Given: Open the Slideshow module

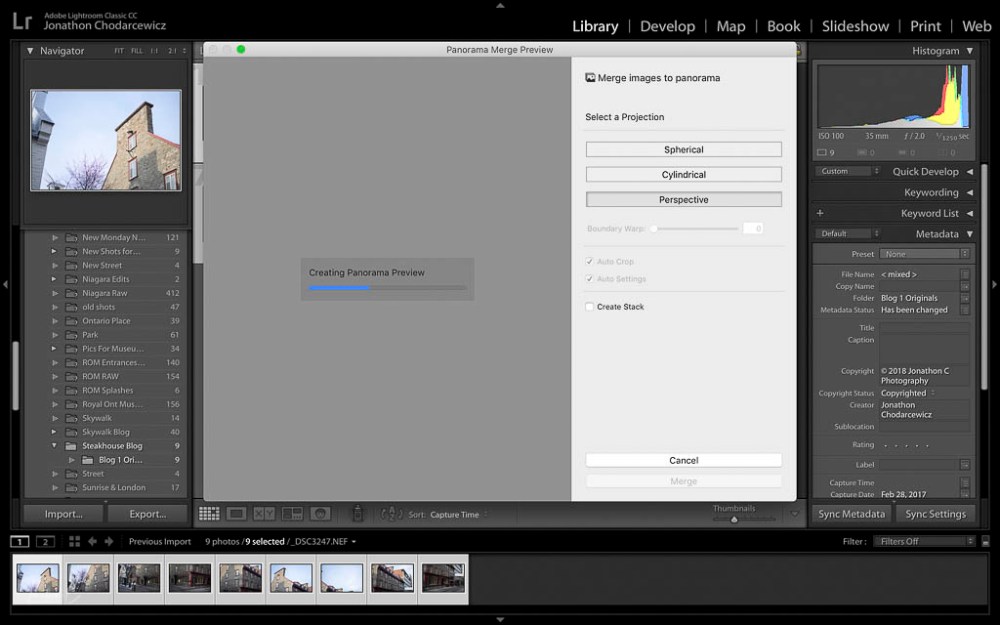Looking at the screenshot, I should [855, 26].
